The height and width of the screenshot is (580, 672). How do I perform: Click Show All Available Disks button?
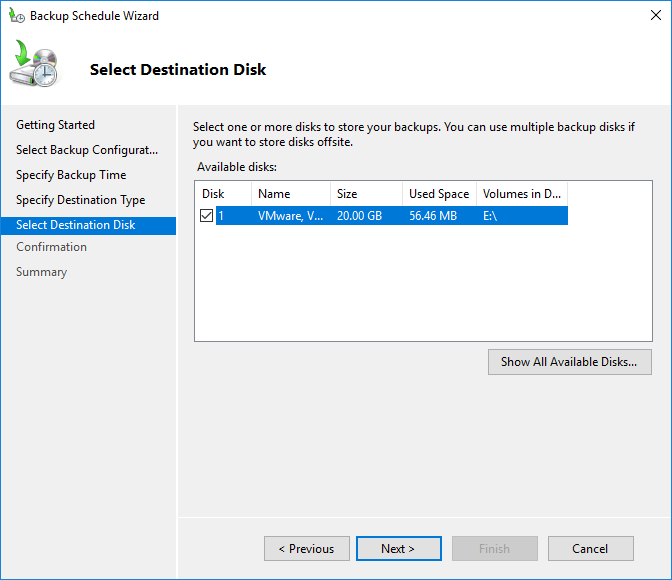coord(570,362)
